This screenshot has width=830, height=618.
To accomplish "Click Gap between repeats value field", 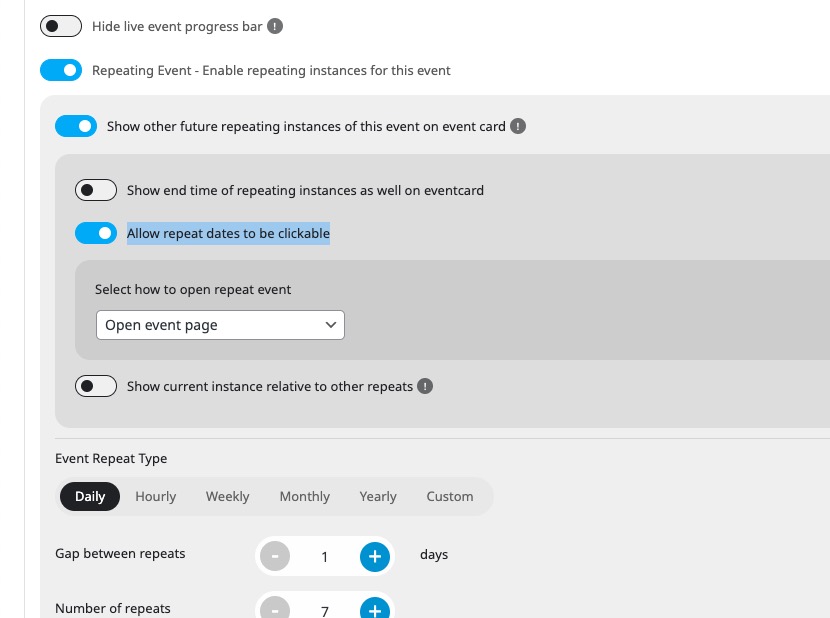I will coord(324,557).
